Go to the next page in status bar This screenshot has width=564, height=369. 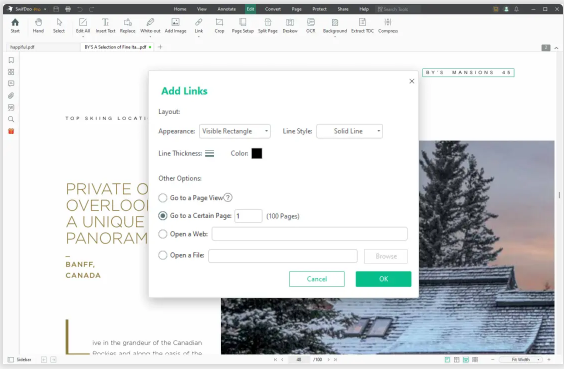pyautogui.click(x=328, y=360)
